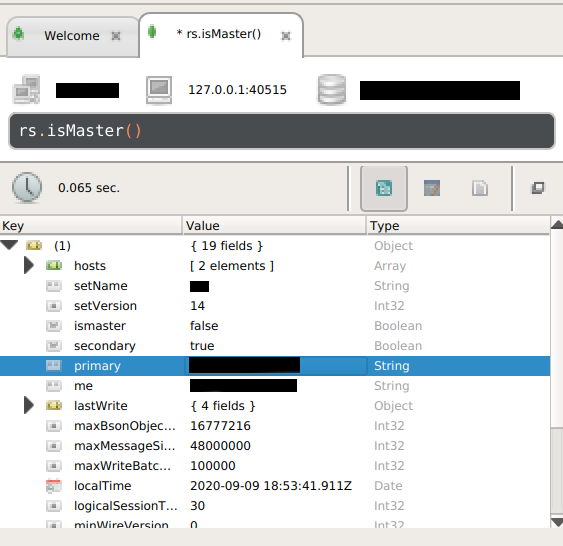The image size is (563, 546).
Task: Click the scrollbar down arrow
Action: pos(557,522)
